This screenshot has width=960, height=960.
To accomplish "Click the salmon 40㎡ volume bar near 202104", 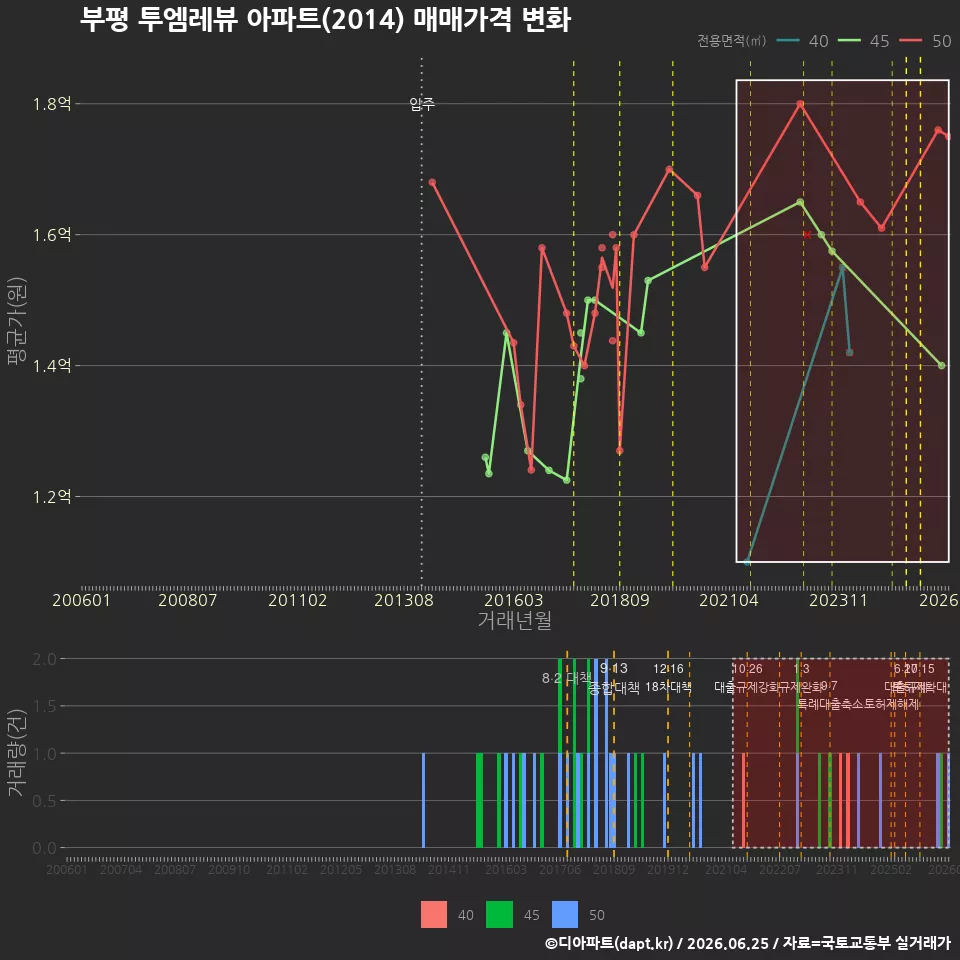I will click(744, 800).
